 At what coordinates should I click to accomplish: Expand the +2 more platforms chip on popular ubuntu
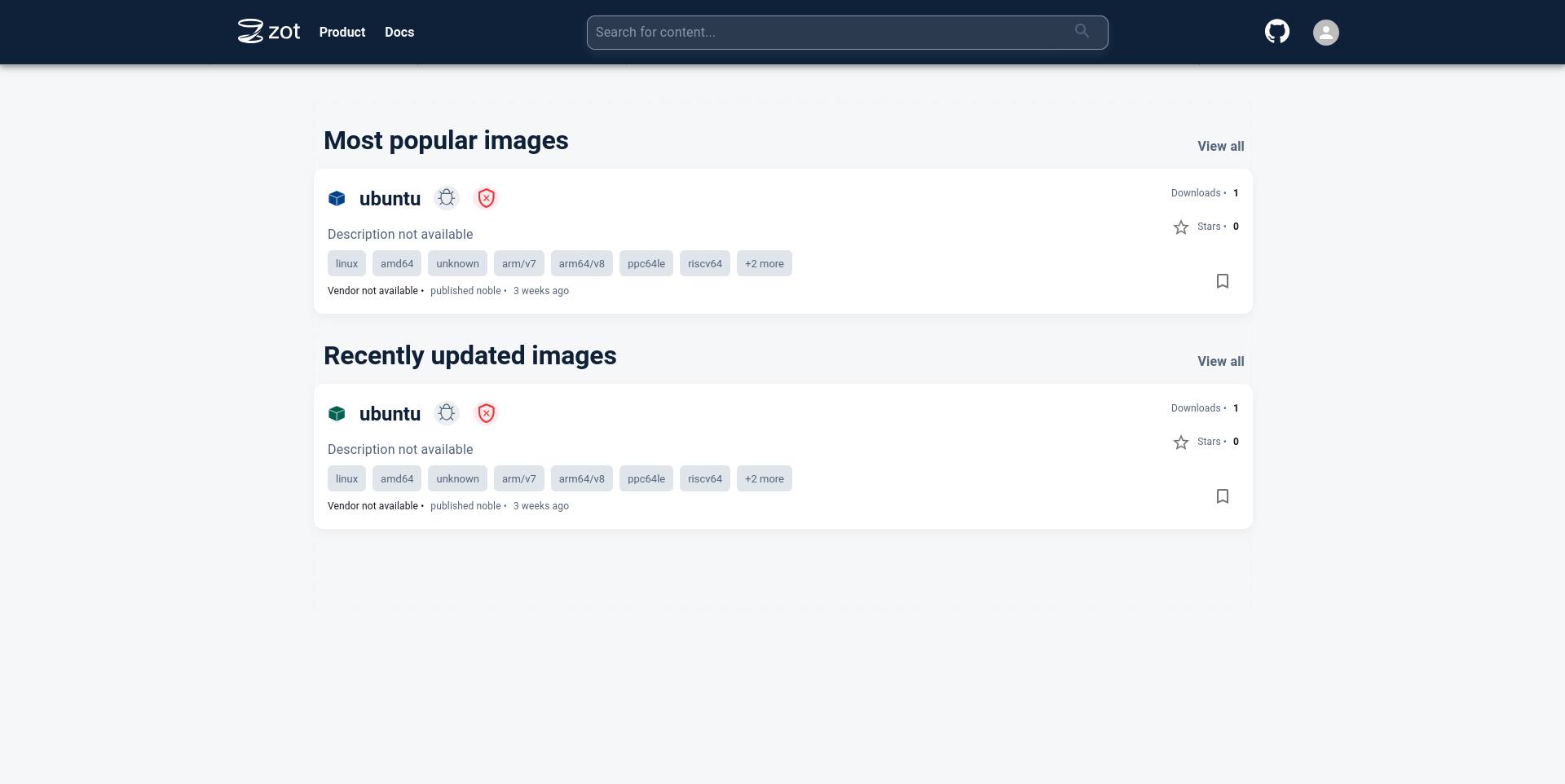point(764,263)
